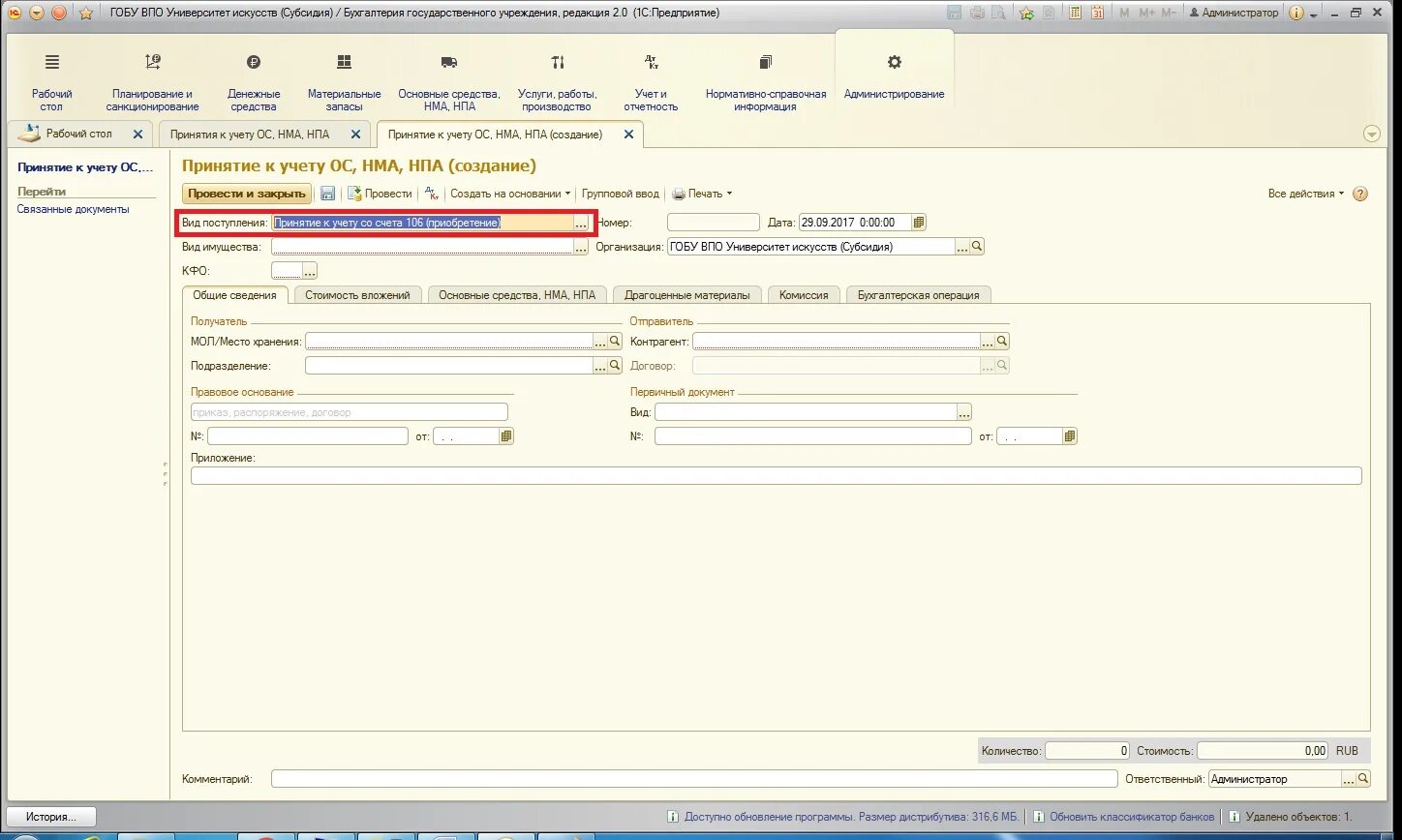Open Нормативно-справочная информация section
The width and height of the screenshot is (1402, 840).
point(766,81)
